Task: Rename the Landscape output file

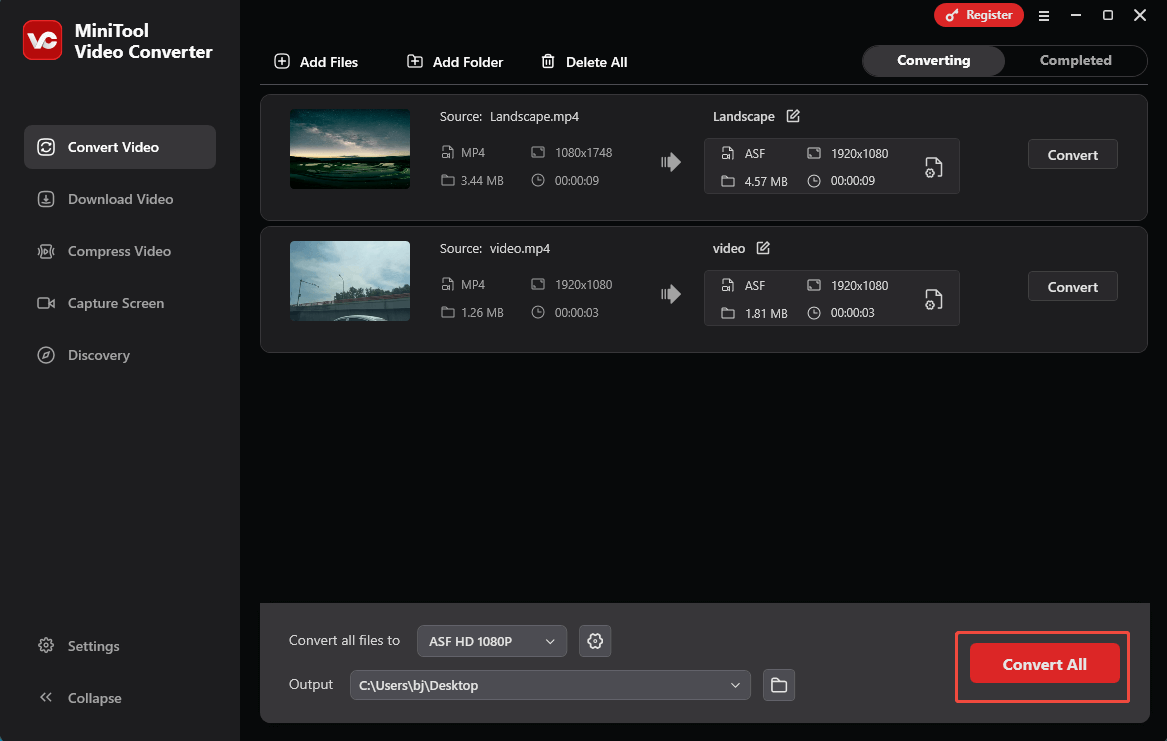Action: (x=792, y=116)
